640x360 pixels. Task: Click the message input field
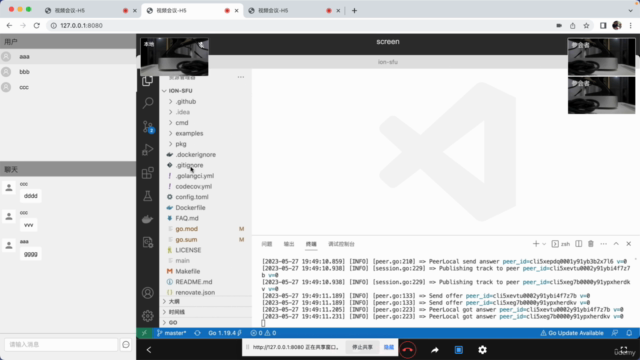pos(61,344)
